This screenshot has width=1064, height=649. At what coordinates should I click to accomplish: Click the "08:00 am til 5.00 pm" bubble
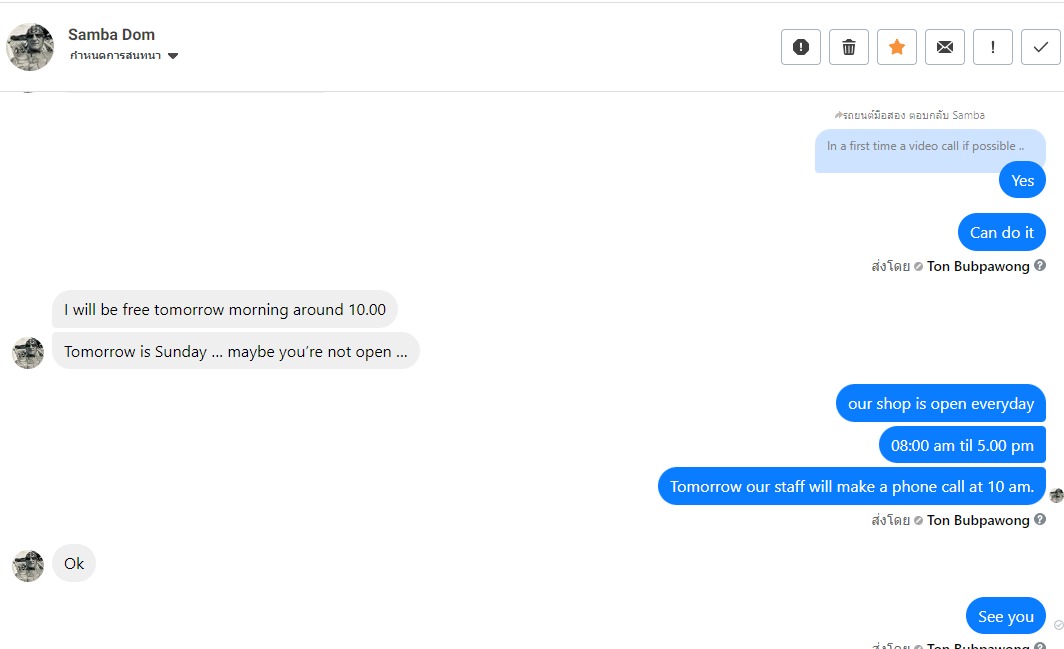pyautogui.click(x=962, y=445)
